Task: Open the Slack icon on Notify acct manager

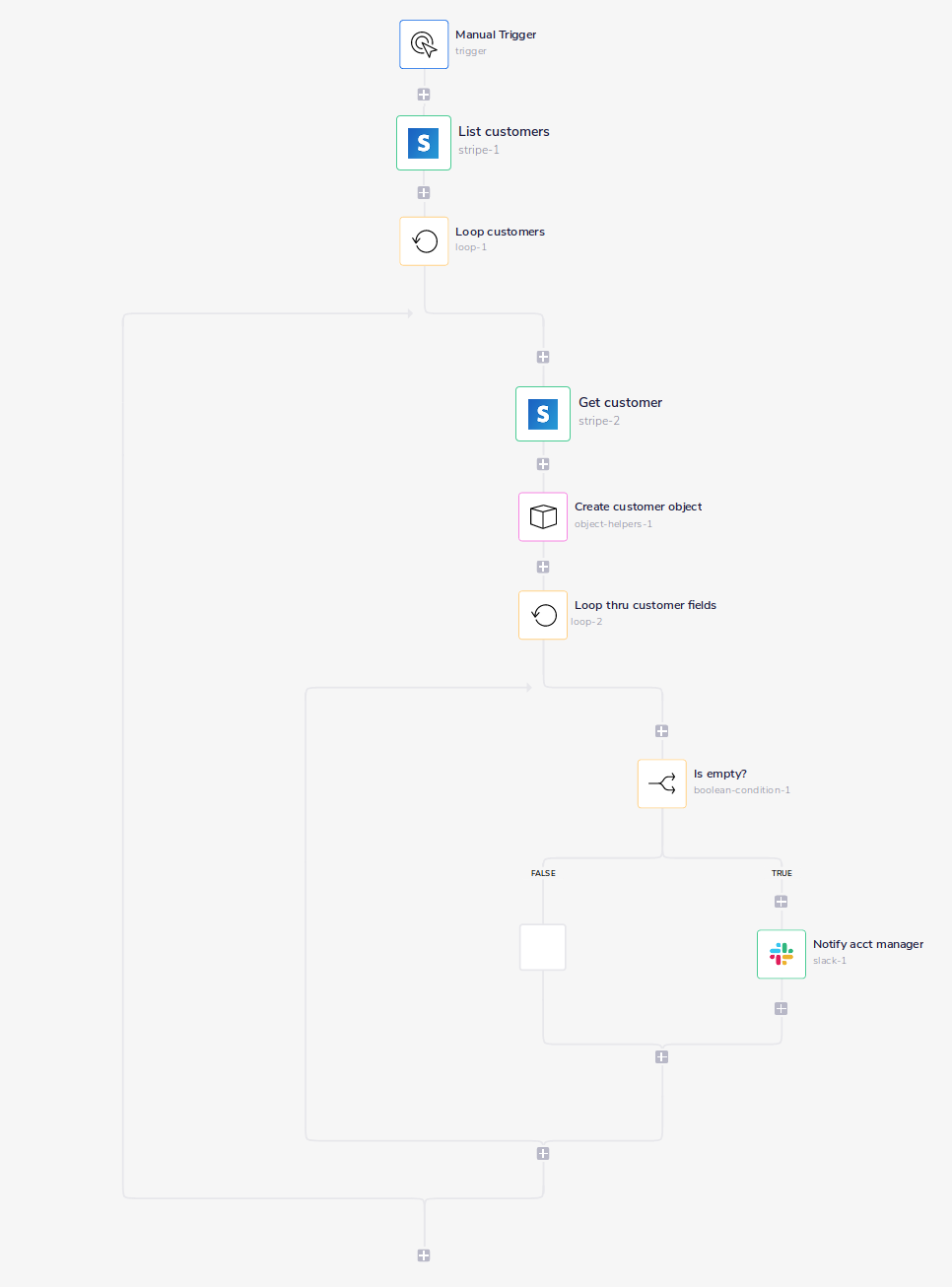Action: (781, 954)
